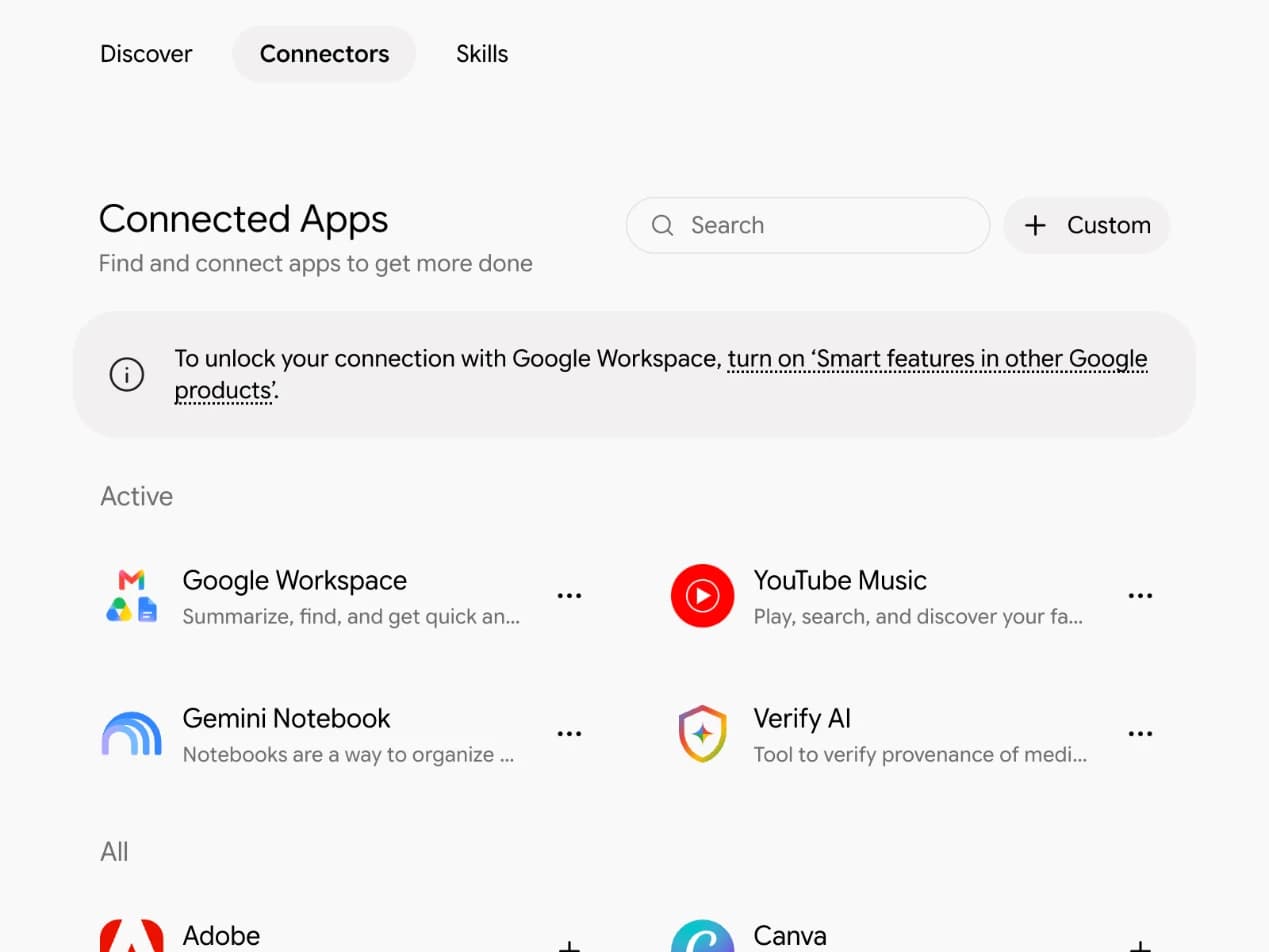Viewport: 1269px width, 952px height.
Task: Select the Verify AI title text
Action: [802, 719]
